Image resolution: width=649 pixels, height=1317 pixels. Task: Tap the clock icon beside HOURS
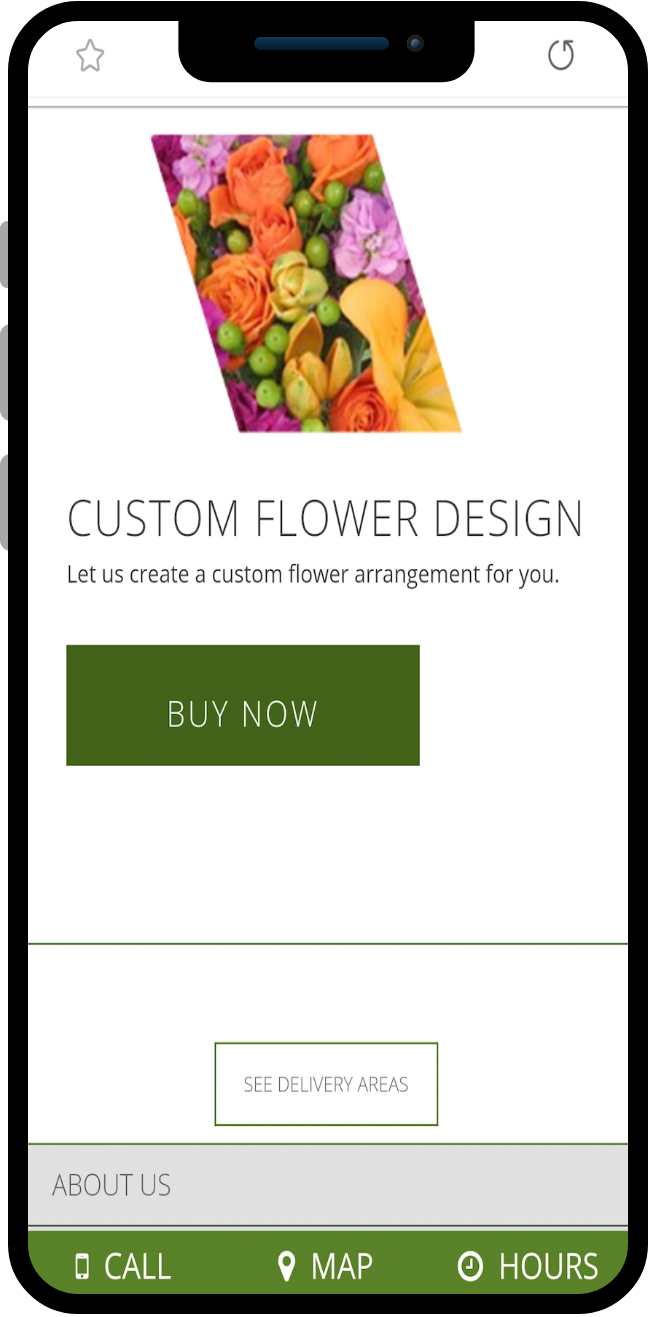pyautogui.click(x=470, y=1266)
